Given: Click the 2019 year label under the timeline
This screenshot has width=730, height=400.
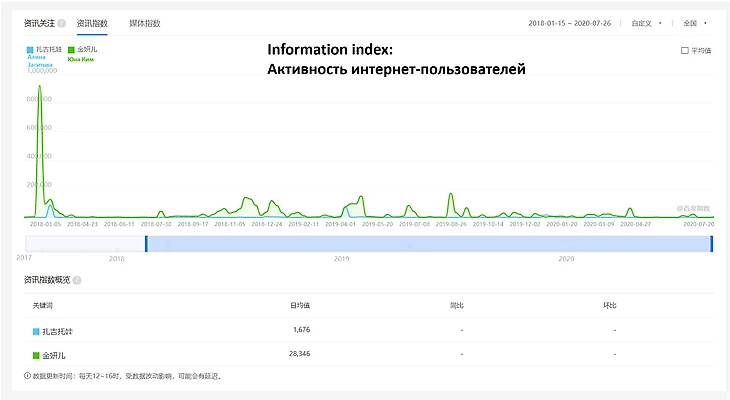Looking at the screenshot, I should (341, 258).
